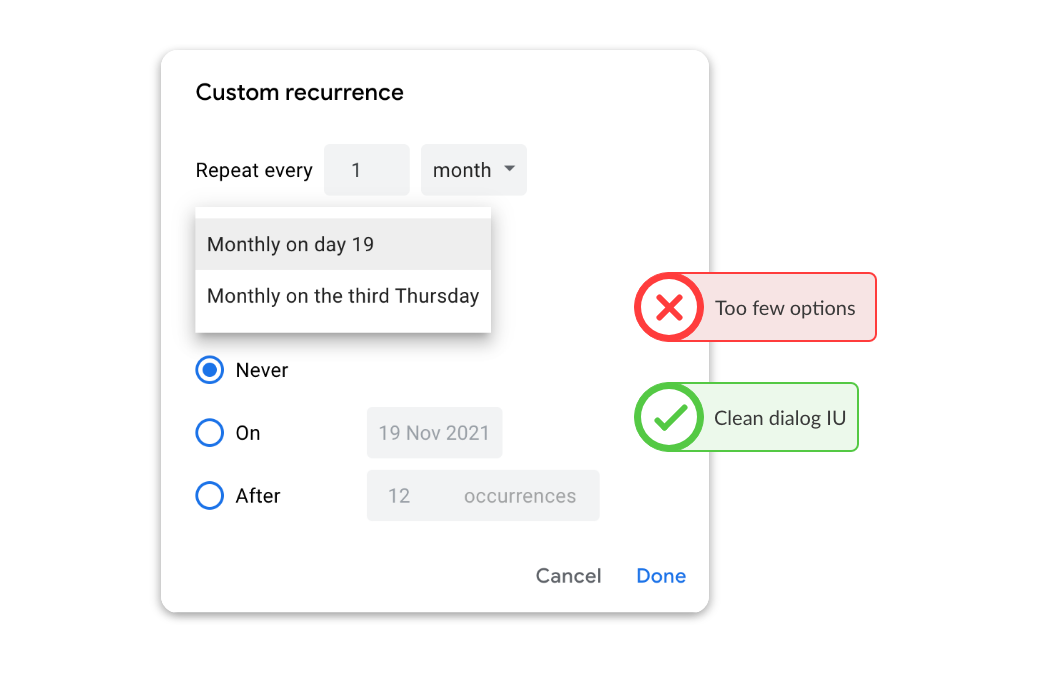The image size is (1038, 673).
Task: Click the occurrences text in After field
Action: pyautogui.click(x=520, y=496)
